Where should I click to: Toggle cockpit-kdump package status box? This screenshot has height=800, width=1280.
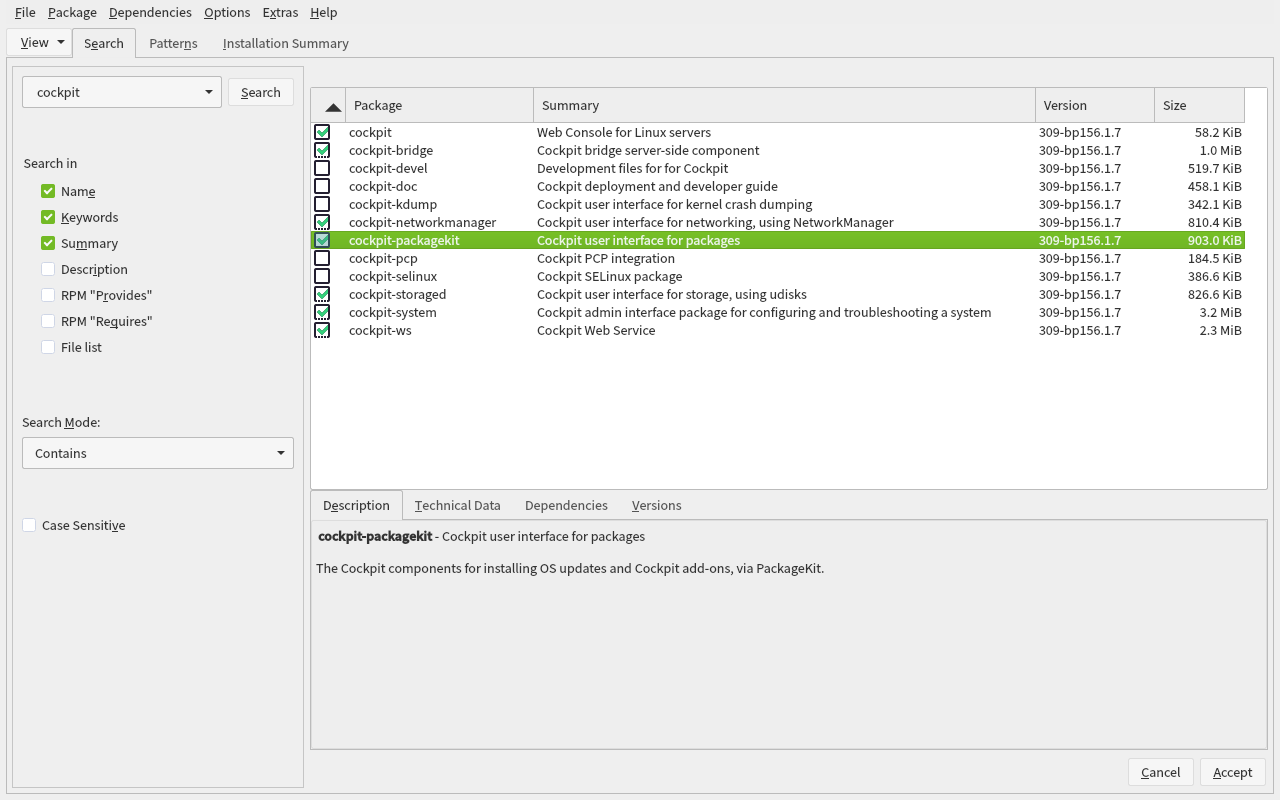click(322, 204)
